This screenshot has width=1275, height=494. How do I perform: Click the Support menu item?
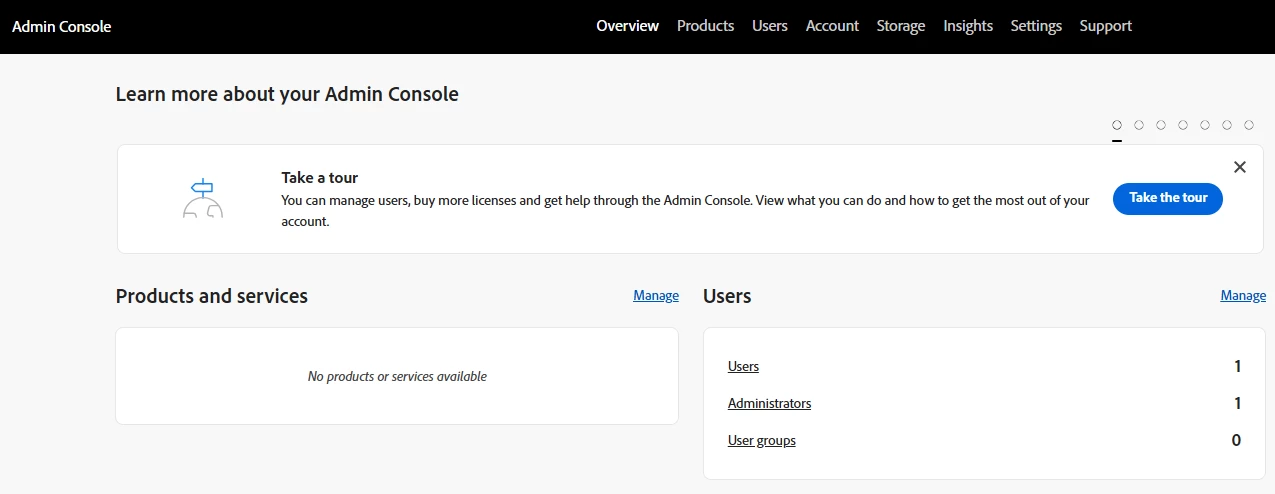tap(1105, 26)
